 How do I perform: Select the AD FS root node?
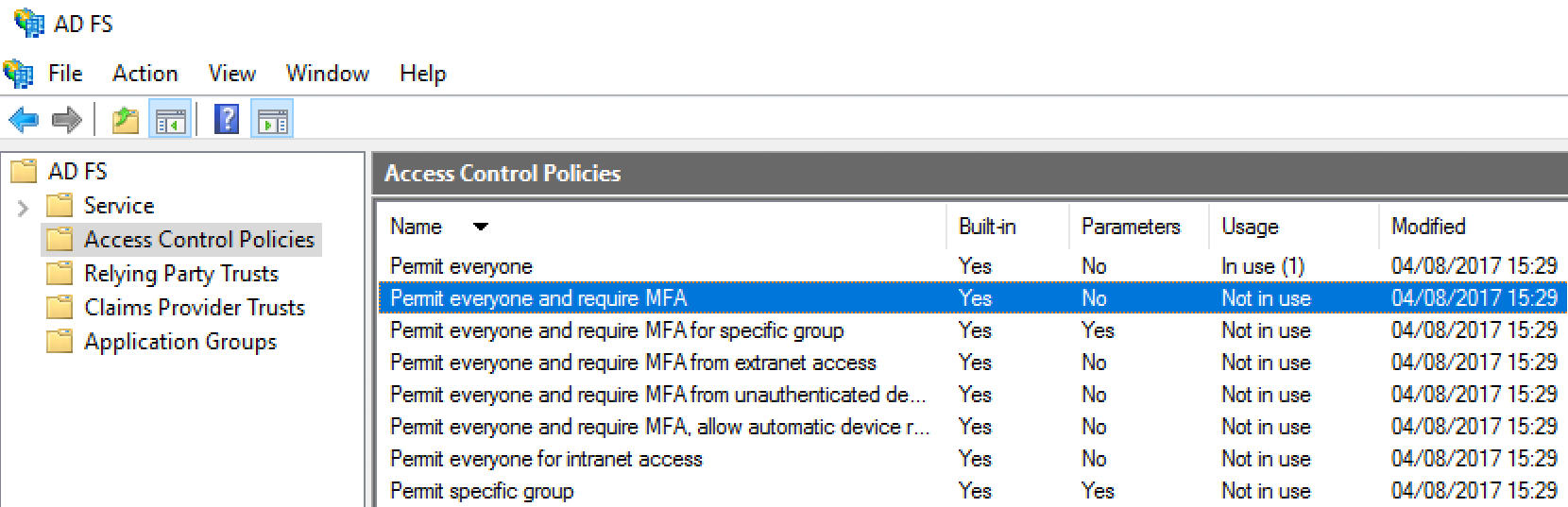point(77,172)
